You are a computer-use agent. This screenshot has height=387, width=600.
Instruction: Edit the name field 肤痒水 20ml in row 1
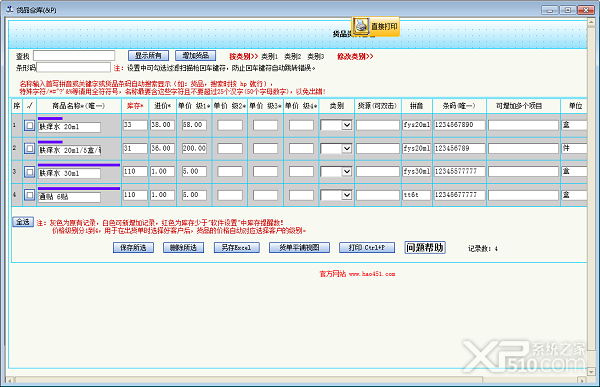pos(69,127)
